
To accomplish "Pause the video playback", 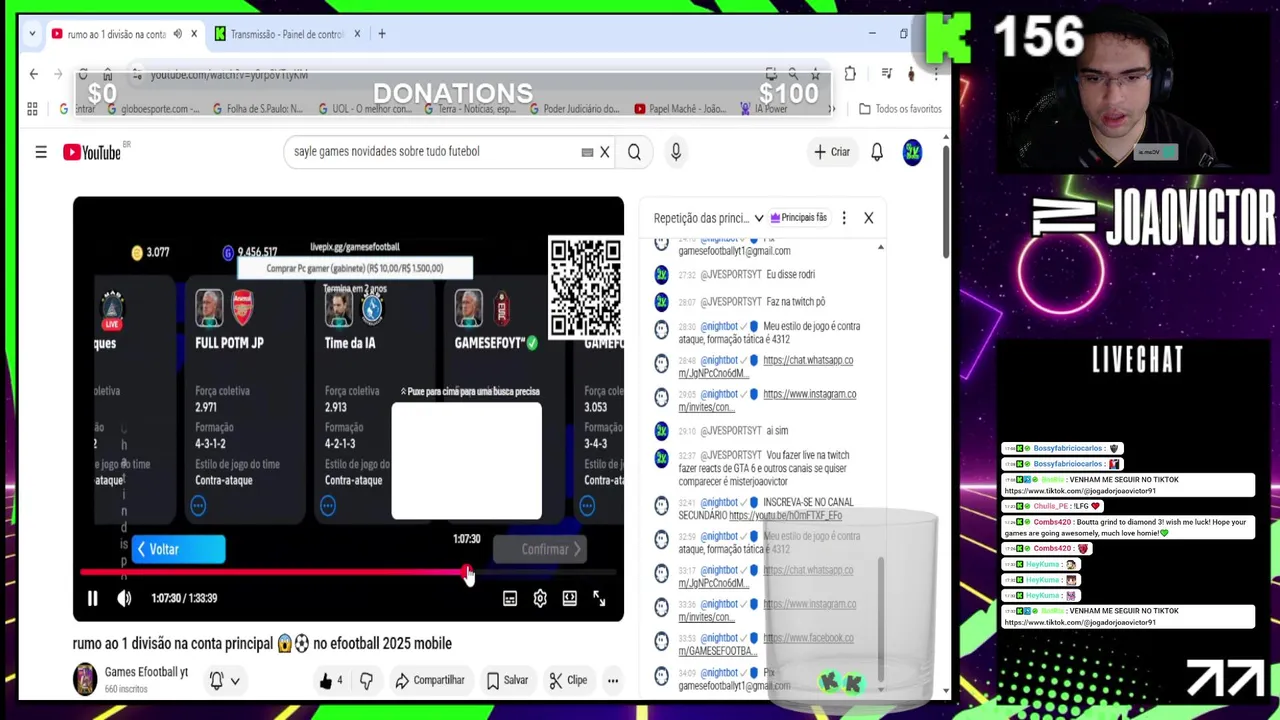I will (x=92, y=598).
